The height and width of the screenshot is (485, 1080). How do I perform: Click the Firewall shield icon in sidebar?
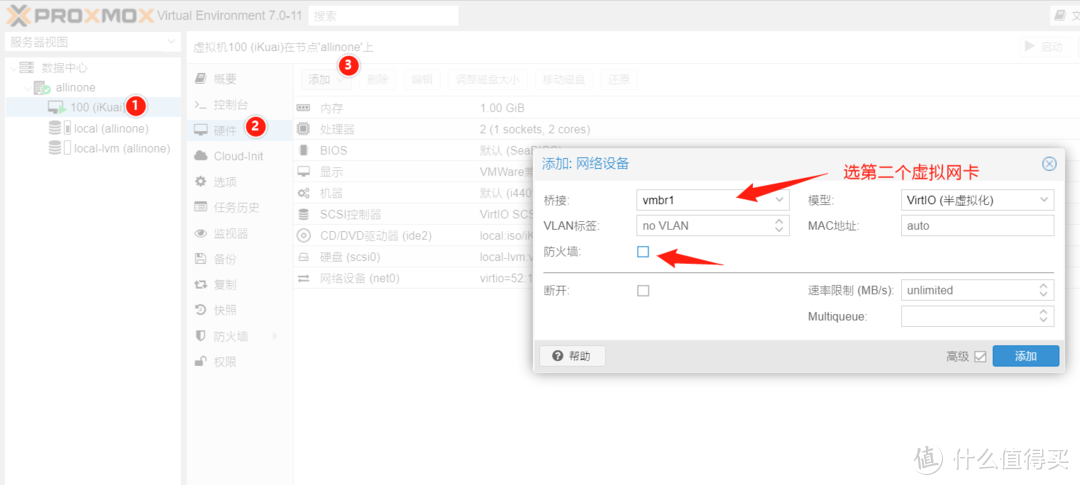click(200, 336)
